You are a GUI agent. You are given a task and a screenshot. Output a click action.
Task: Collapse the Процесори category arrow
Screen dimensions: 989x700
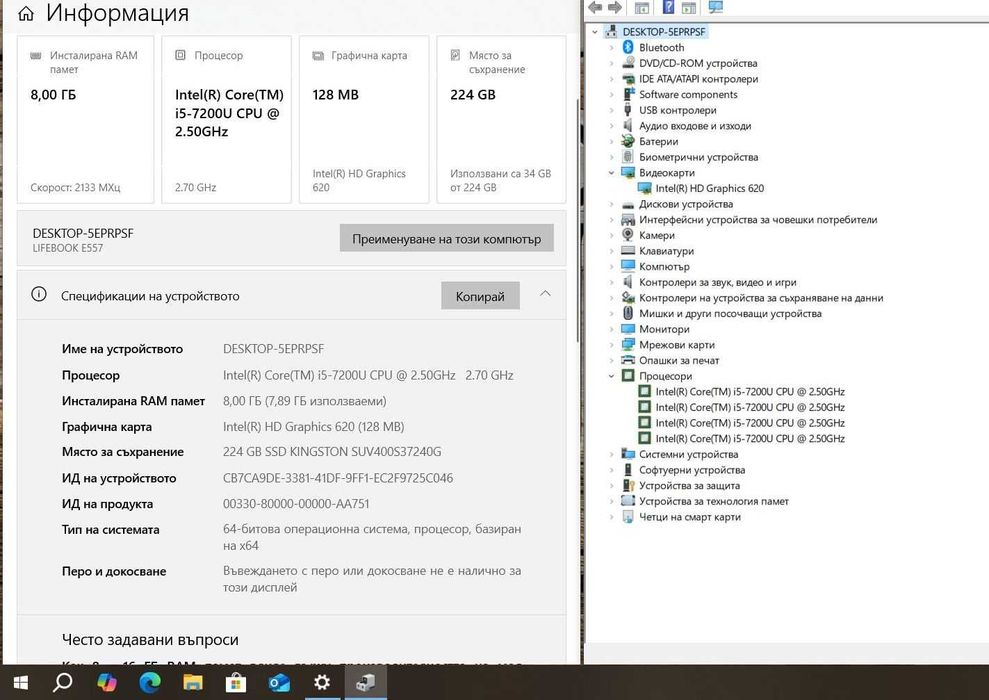pyautogui.click(x=611, y=376)
